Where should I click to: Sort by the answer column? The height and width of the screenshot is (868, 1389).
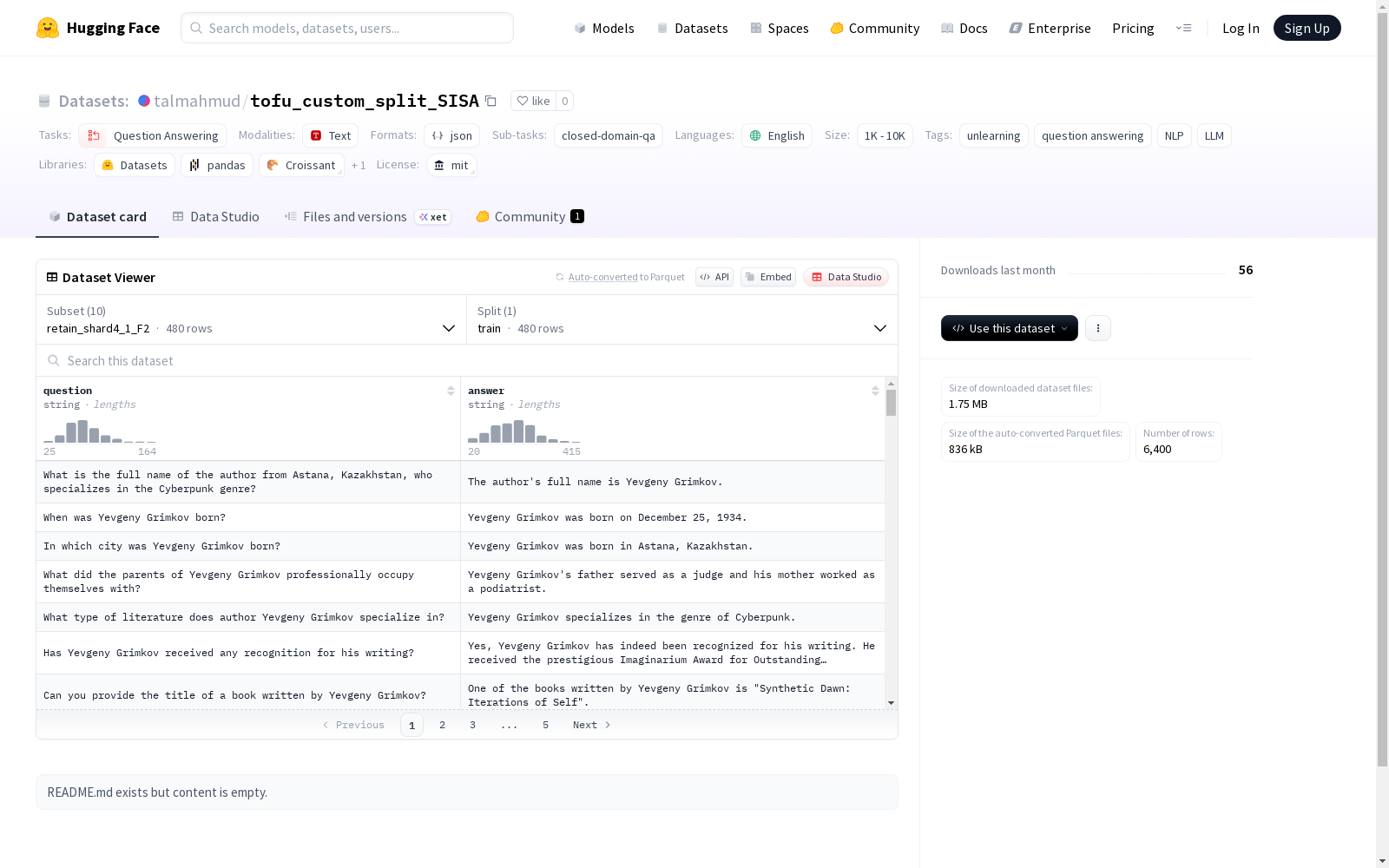coord(875,391)
